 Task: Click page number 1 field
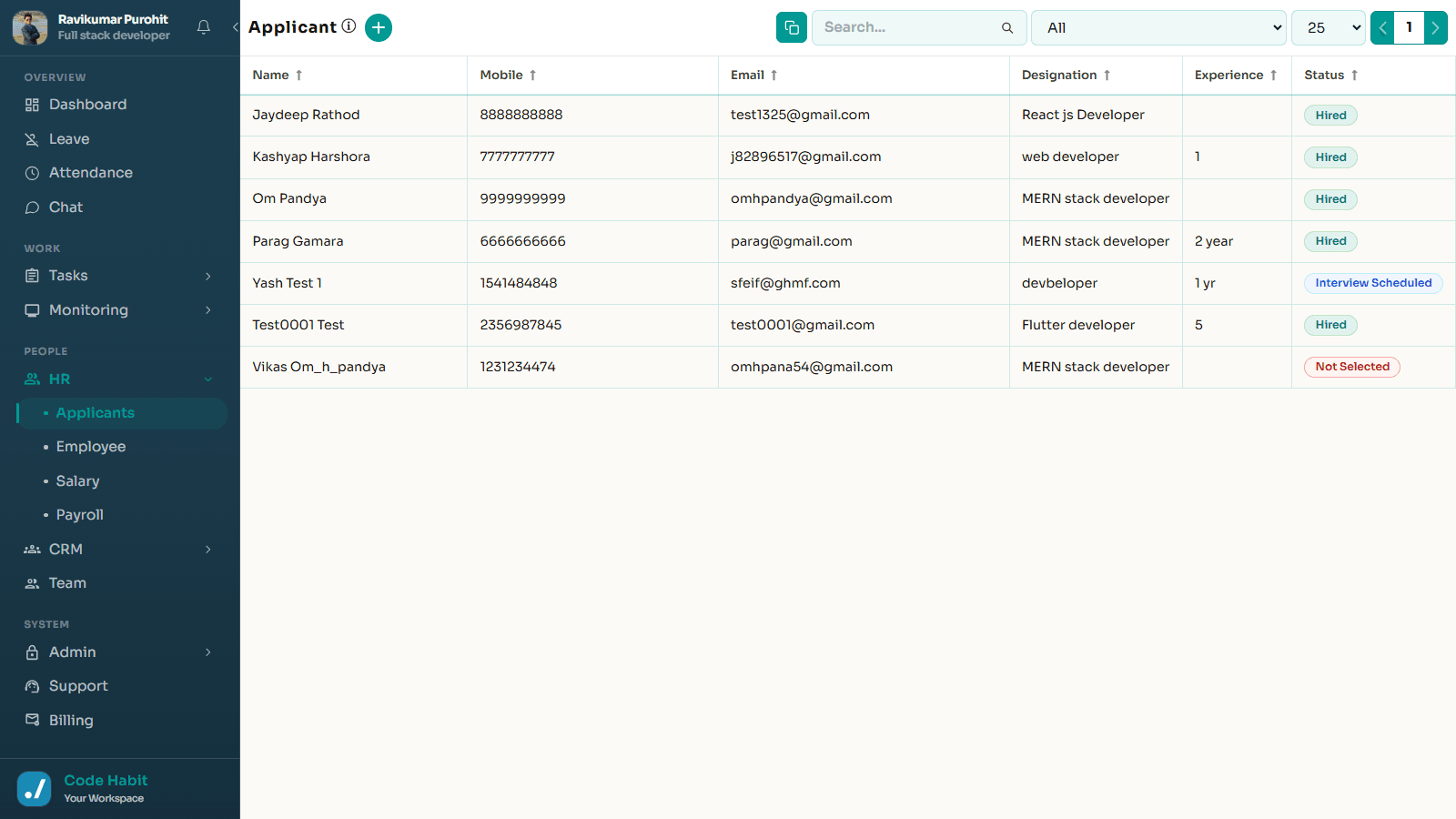point(1409,27)
